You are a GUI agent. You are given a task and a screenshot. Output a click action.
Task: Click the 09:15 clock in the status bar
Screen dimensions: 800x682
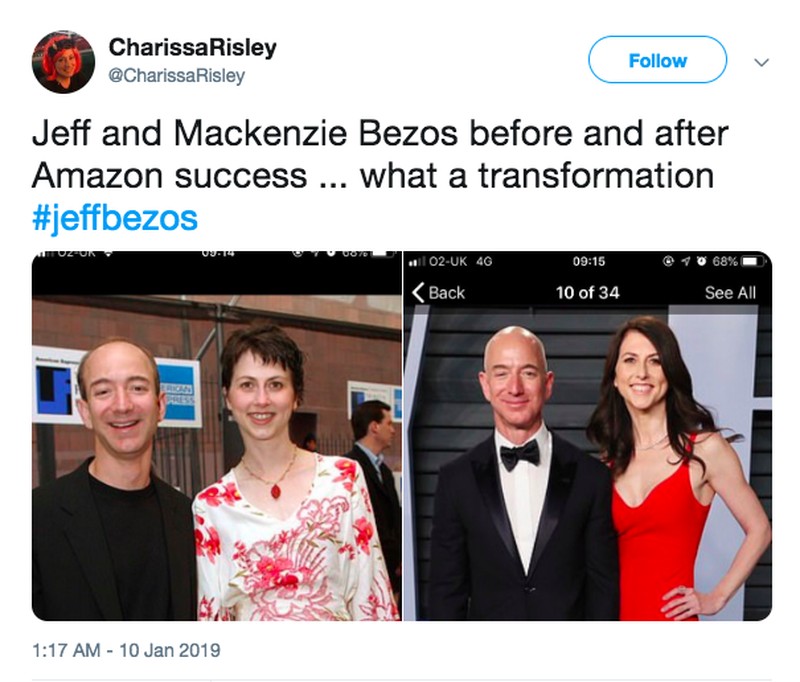point(589,262)
